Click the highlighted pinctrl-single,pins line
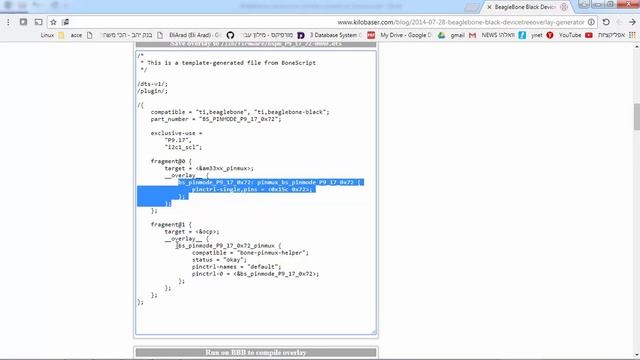640x360 pixels. [x=251, y=189]
